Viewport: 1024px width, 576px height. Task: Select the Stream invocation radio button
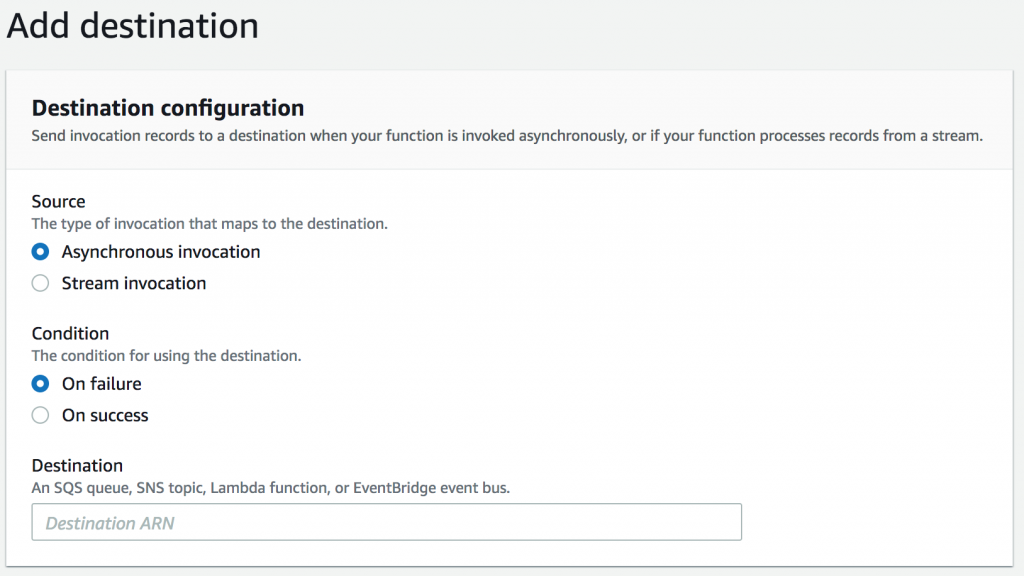[x=40, y=283]
